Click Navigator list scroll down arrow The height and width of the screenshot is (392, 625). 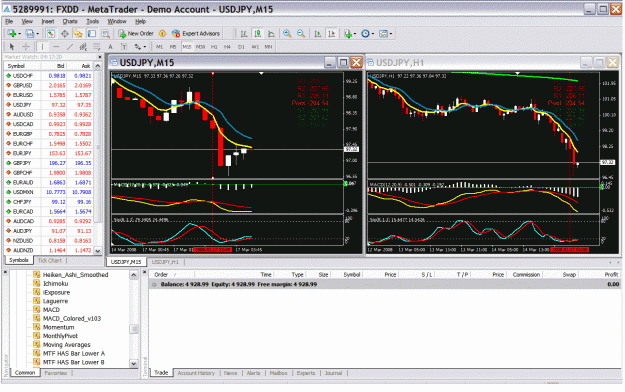point(134,363)
